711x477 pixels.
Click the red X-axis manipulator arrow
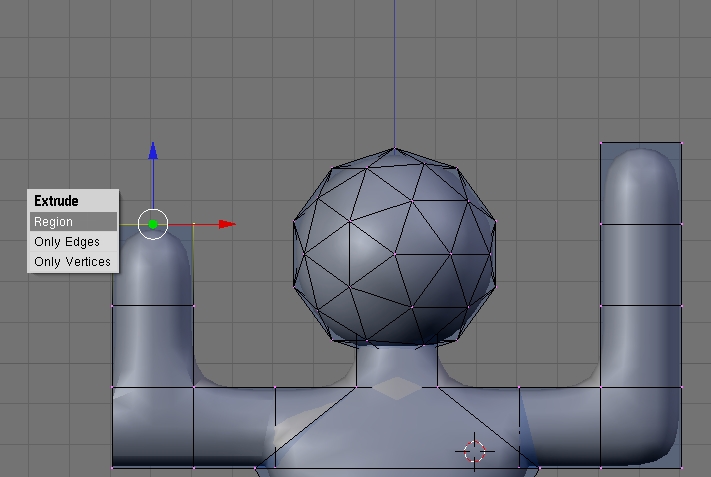click(x=227, y=224)
